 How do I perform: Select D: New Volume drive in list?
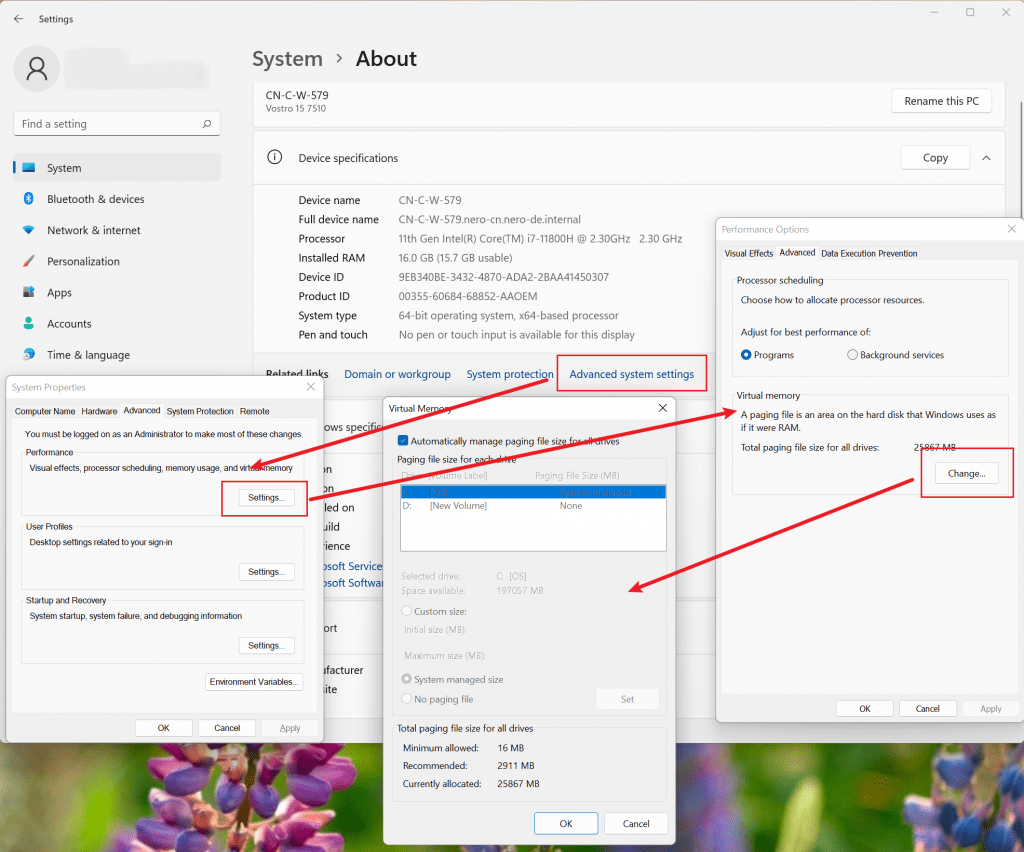[458, 506]
